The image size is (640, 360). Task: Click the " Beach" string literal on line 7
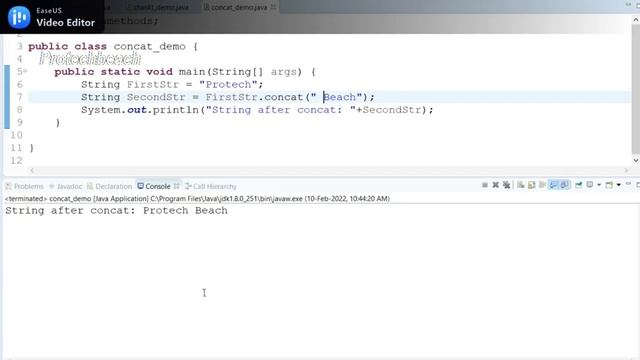point(336,97)
